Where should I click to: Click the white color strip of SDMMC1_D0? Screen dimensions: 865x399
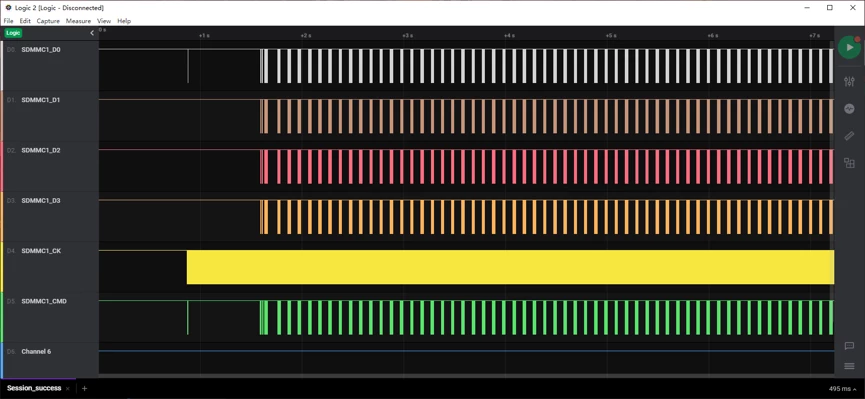pyautogui.click(x=1, y=66)
